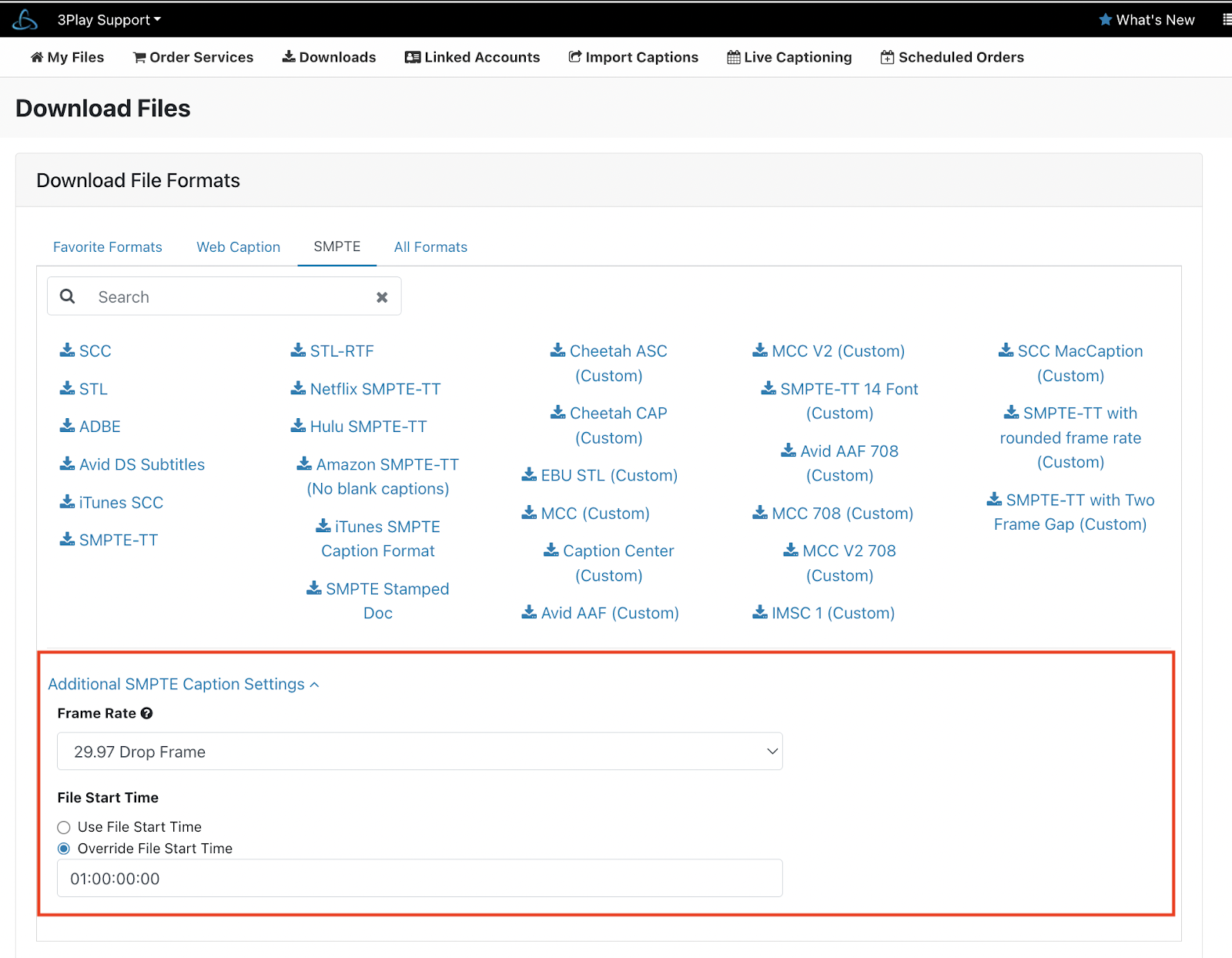The image size is (1232, 958).
Task: Open the list menu icon at top right
Action: point(1227,19)
